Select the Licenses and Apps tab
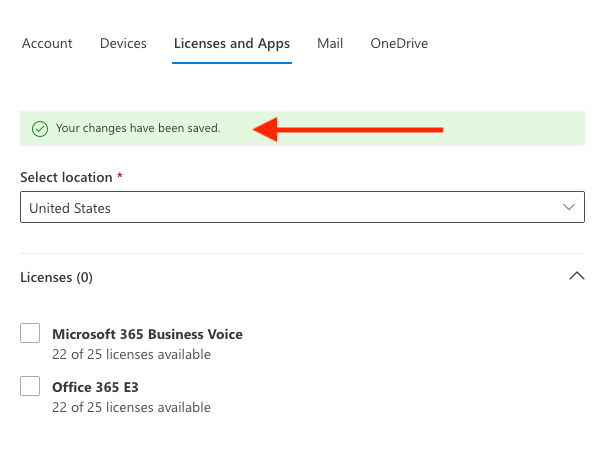The width and height of the screenshot is (602, 471). 232,44
